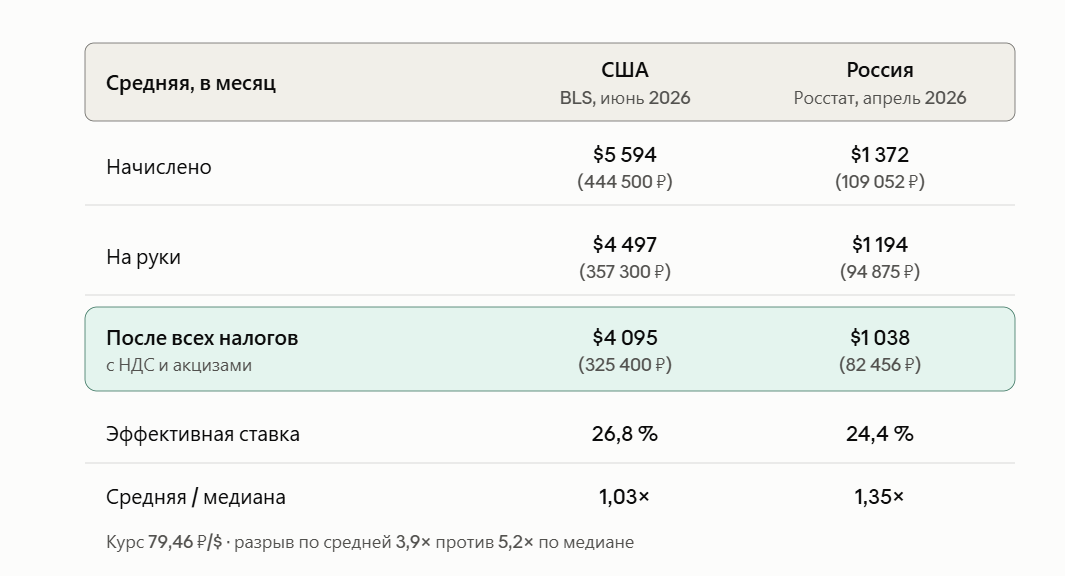Click the $1 372 value for Россия

880,154
